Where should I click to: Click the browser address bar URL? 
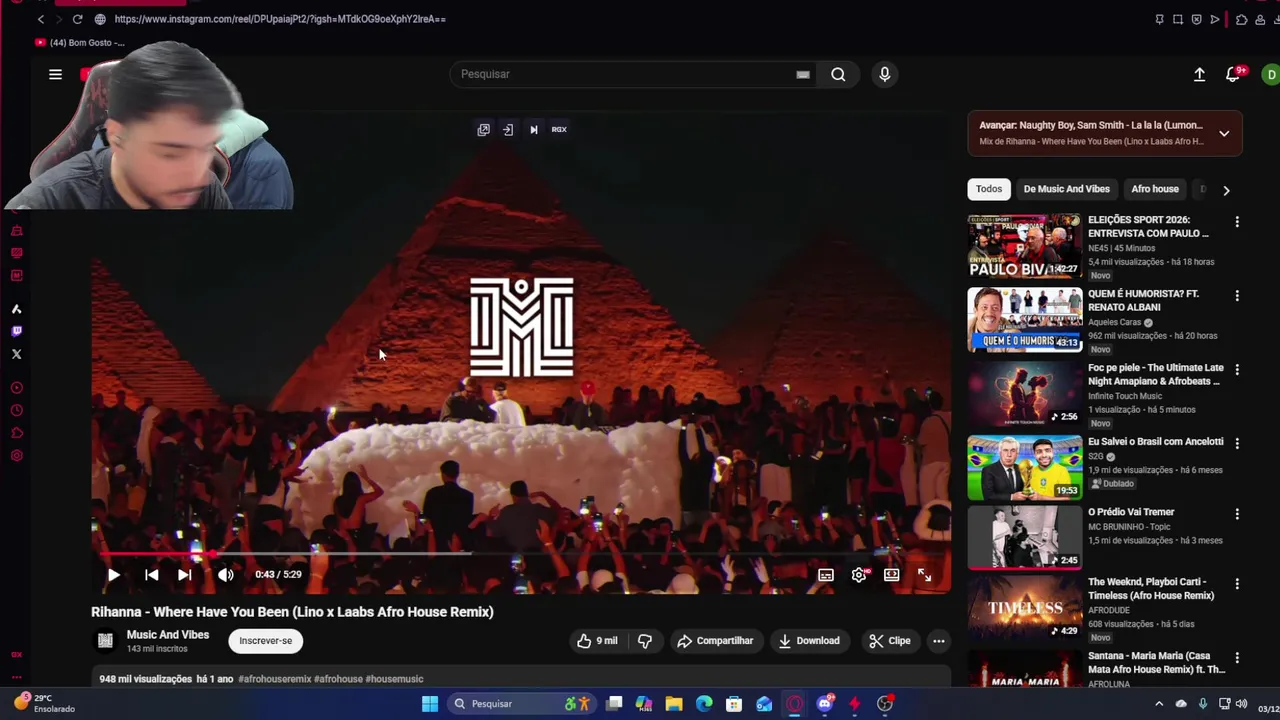click(x=280, y=19)
